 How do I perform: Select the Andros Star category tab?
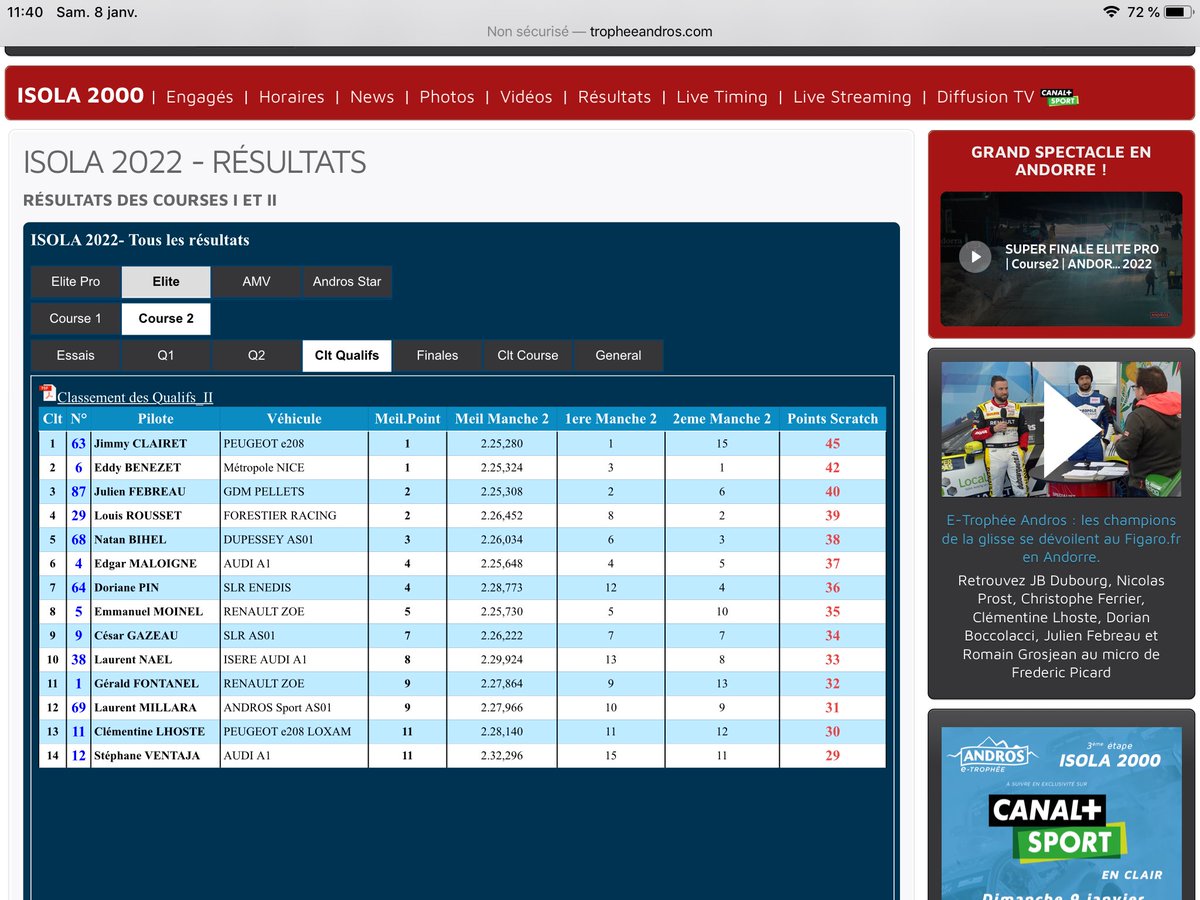click(347, 282)
